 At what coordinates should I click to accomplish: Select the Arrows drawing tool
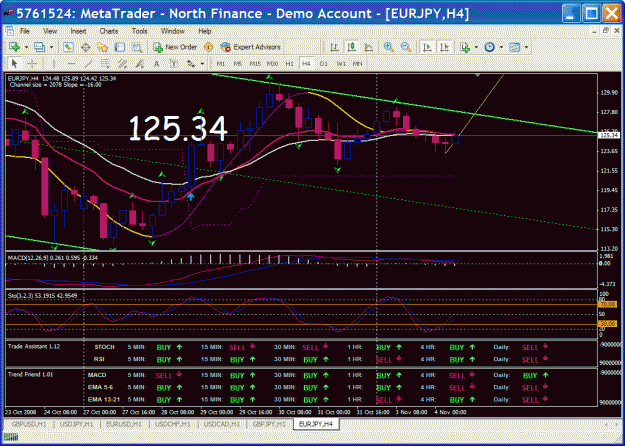(191, 63)
